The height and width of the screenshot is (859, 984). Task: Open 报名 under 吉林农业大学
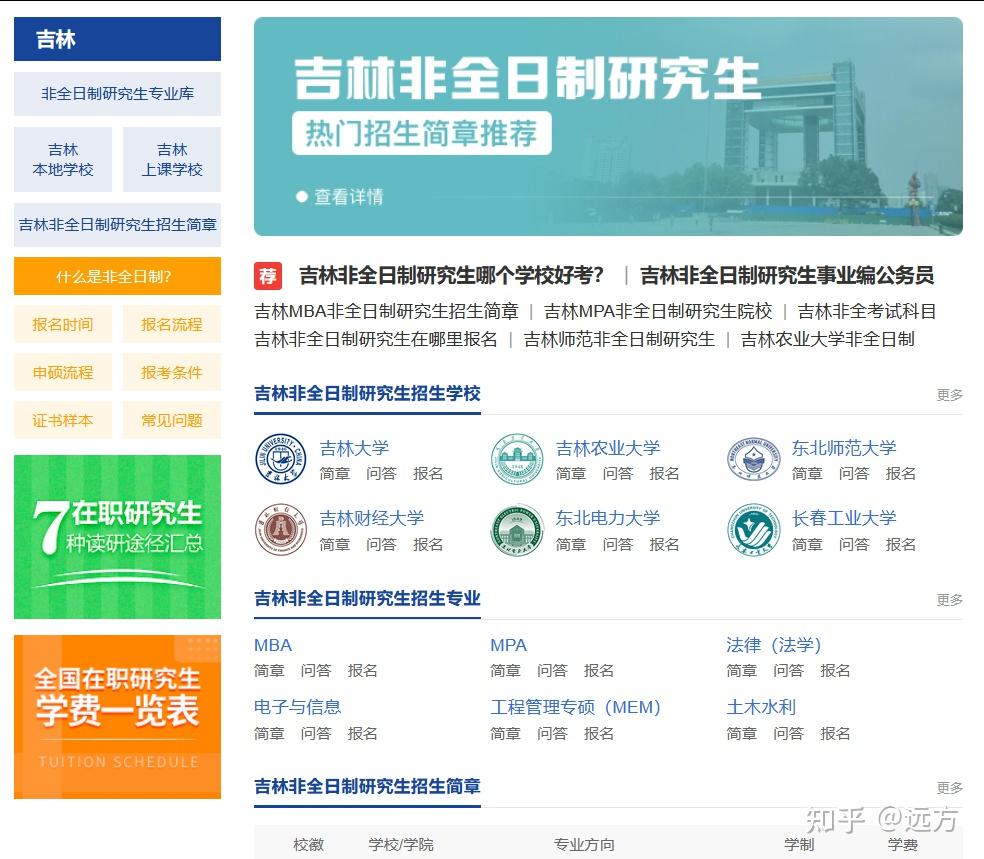point(665,474)
